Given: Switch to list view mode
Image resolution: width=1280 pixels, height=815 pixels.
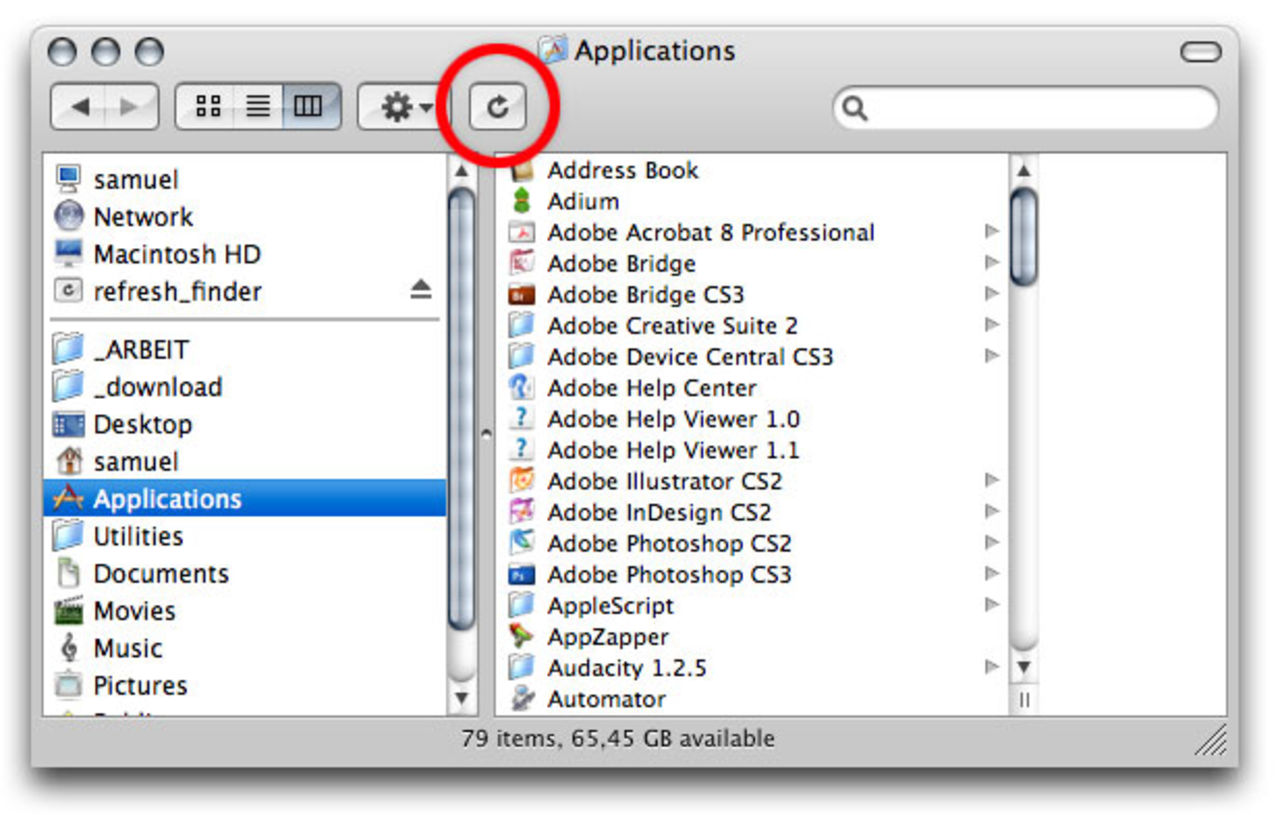Looking at the screenshot, I should coord(259,107).
